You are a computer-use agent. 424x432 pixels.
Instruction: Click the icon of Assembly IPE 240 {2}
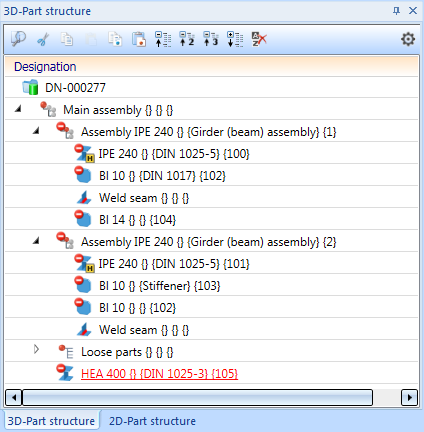65,241
